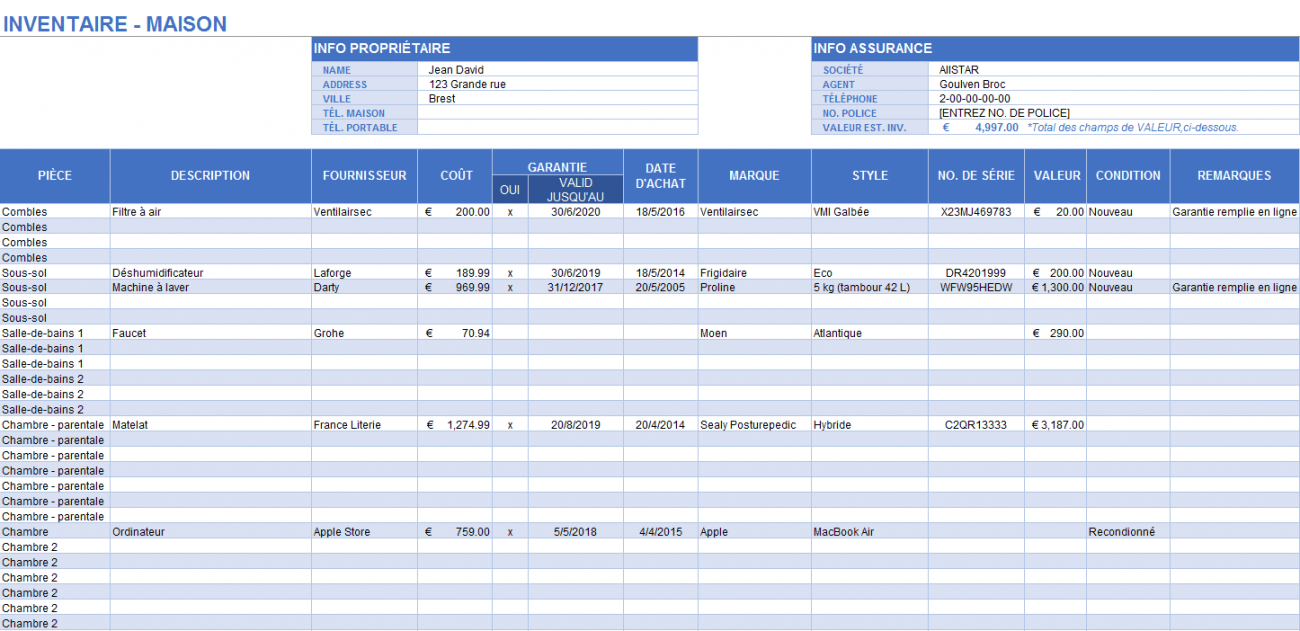Toggle the garantie x mark for Filtre à air
Viewport: 1300px width, 631px height.
point(509,211)
